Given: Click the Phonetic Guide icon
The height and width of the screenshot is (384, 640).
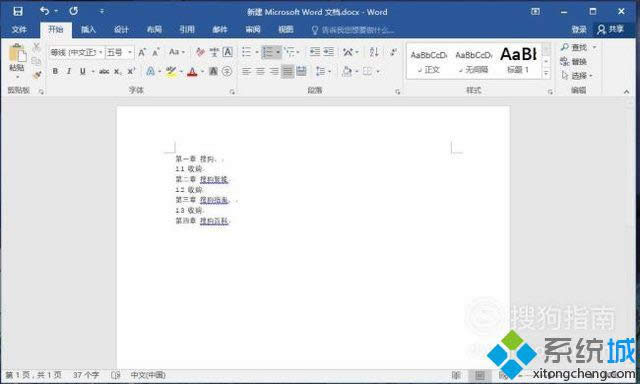Looking at the screenshot, I should [214, 52].
